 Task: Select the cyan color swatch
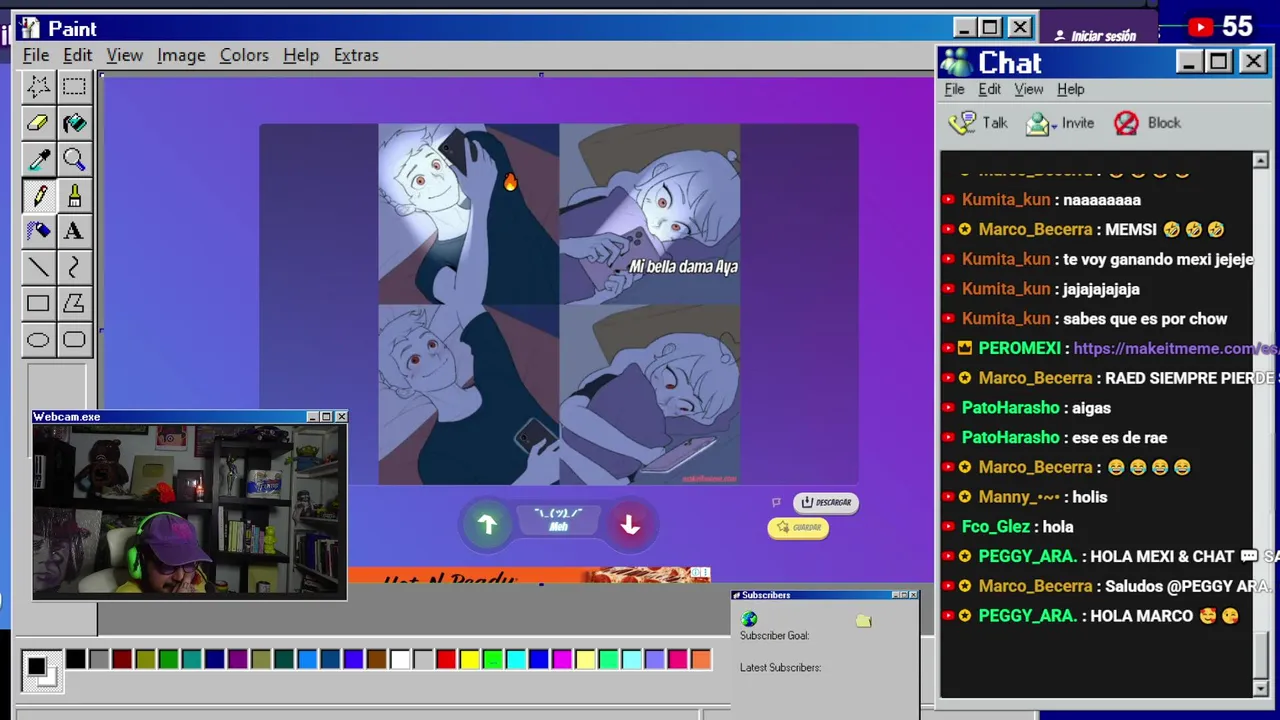(x=516, y=659)
